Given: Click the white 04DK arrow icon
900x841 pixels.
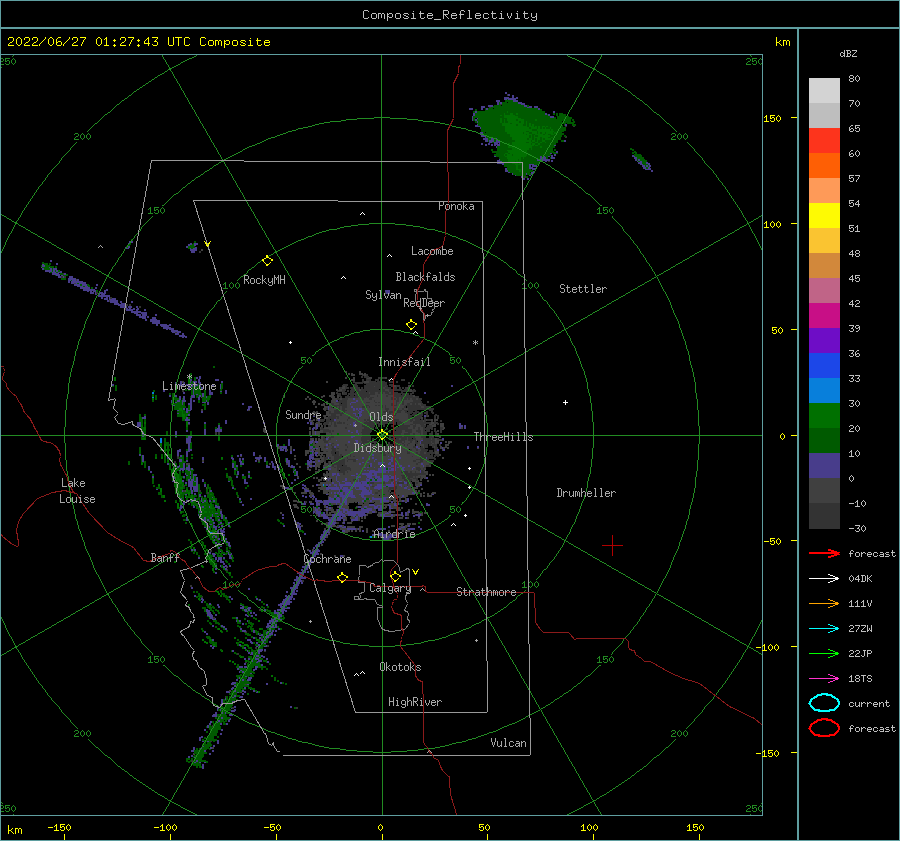Looking at the screenshot, I should 824,579.
